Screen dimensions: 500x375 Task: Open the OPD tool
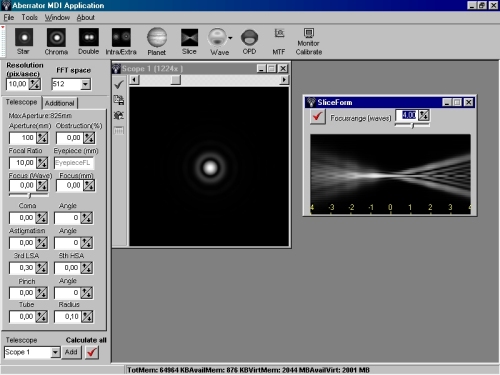click(x=249, y=42)
